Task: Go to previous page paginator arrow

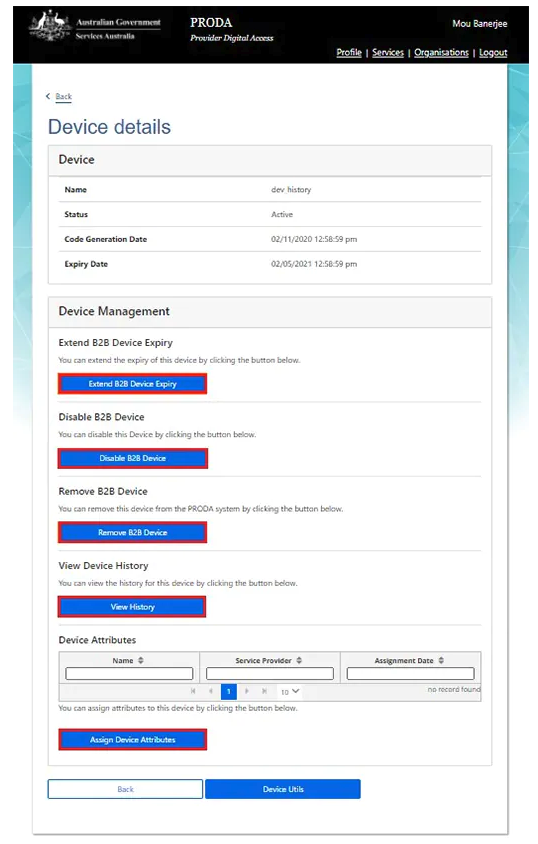Action: pos(211,691)
